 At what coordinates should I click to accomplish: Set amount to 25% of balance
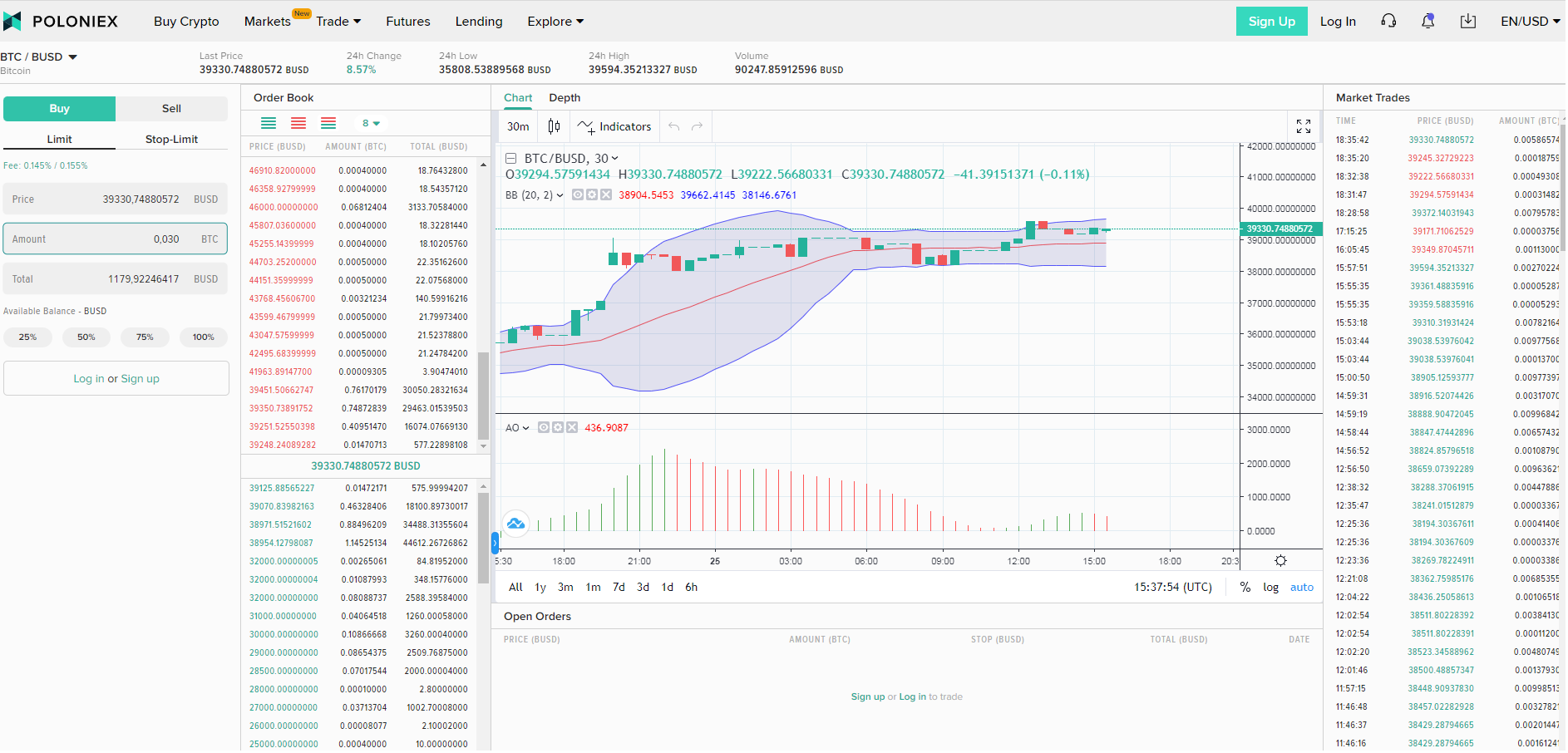[x=27, y=337]
